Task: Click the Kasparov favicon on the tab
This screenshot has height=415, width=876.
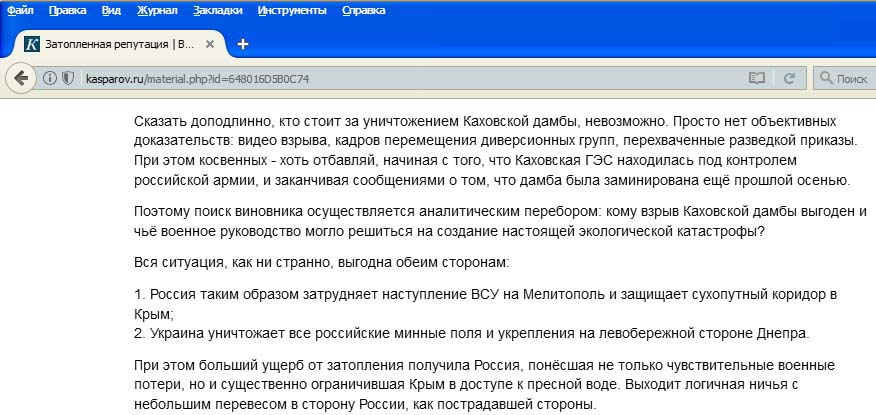Action: 32,44
